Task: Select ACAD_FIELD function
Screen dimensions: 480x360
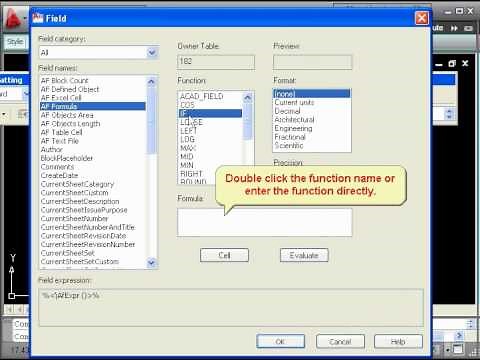Action: coord(202,96)
